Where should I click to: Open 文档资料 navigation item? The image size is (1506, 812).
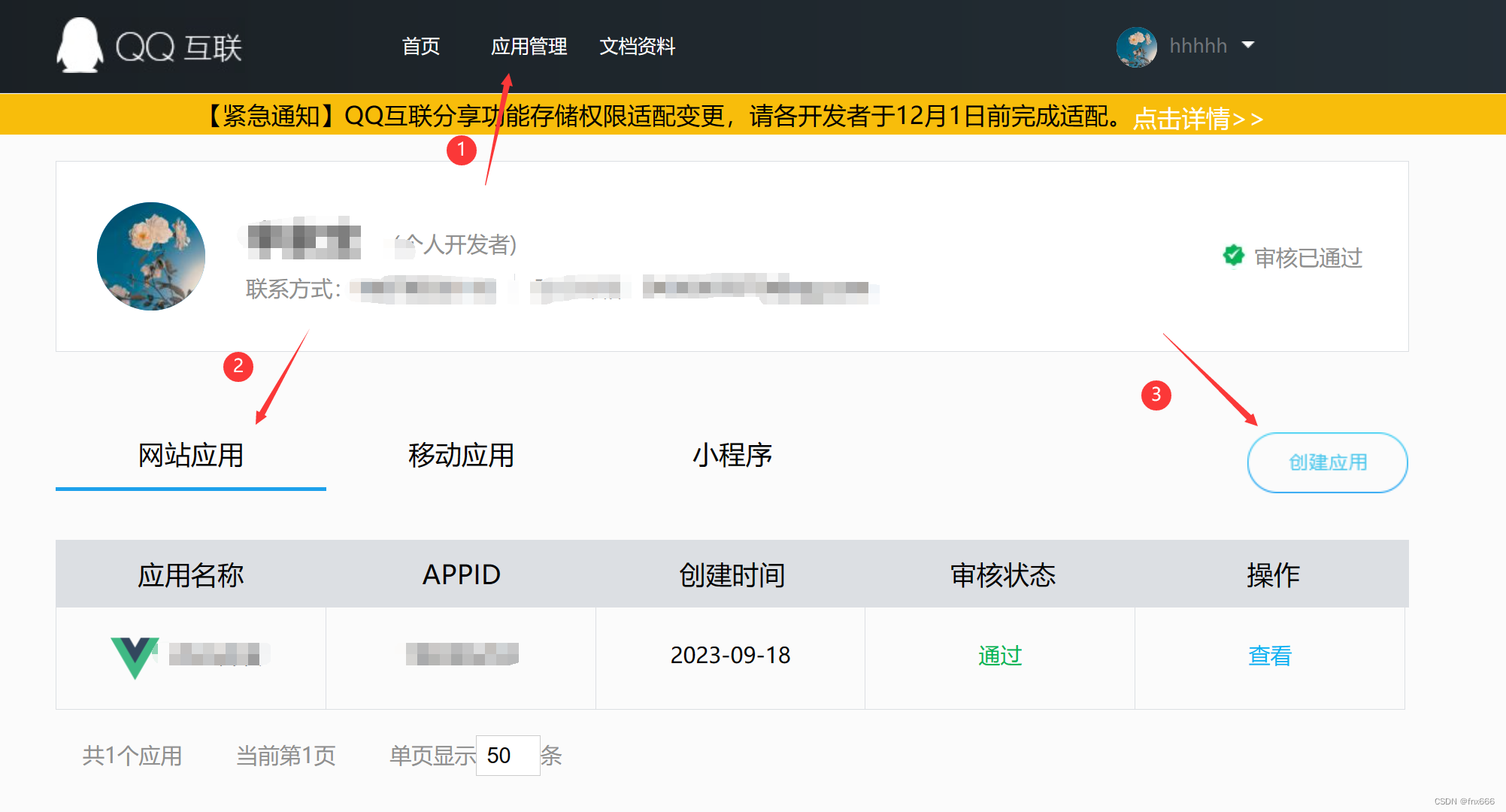637,47
